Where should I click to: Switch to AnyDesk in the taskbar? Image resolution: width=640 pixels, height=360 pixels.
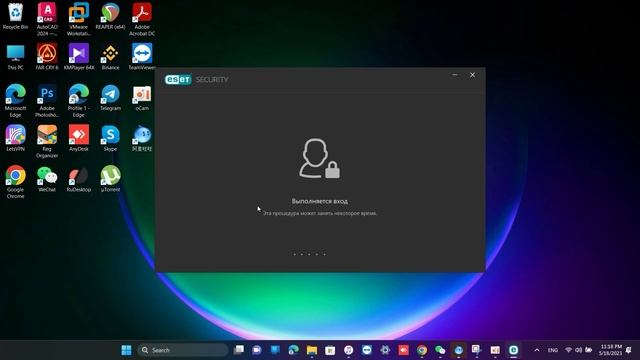pyautogui.click(x=403, y=350)
